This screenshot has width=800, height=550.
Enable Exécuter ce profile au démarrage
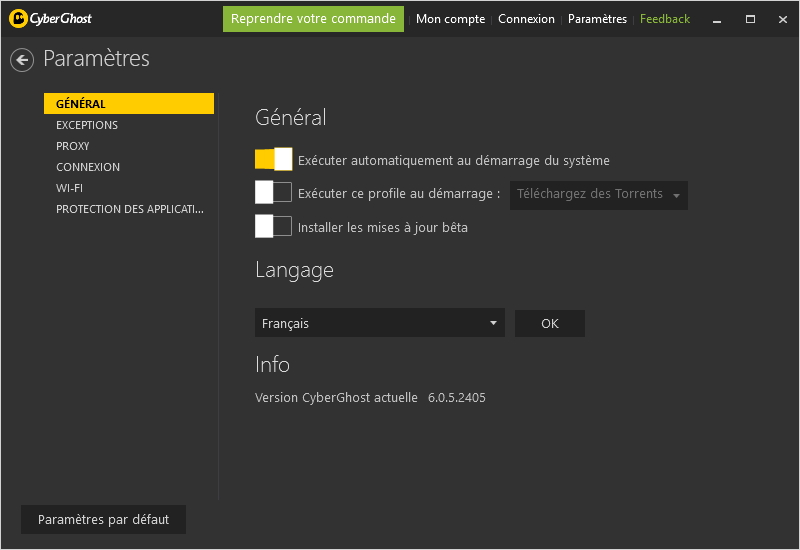[x=273, y=192]
